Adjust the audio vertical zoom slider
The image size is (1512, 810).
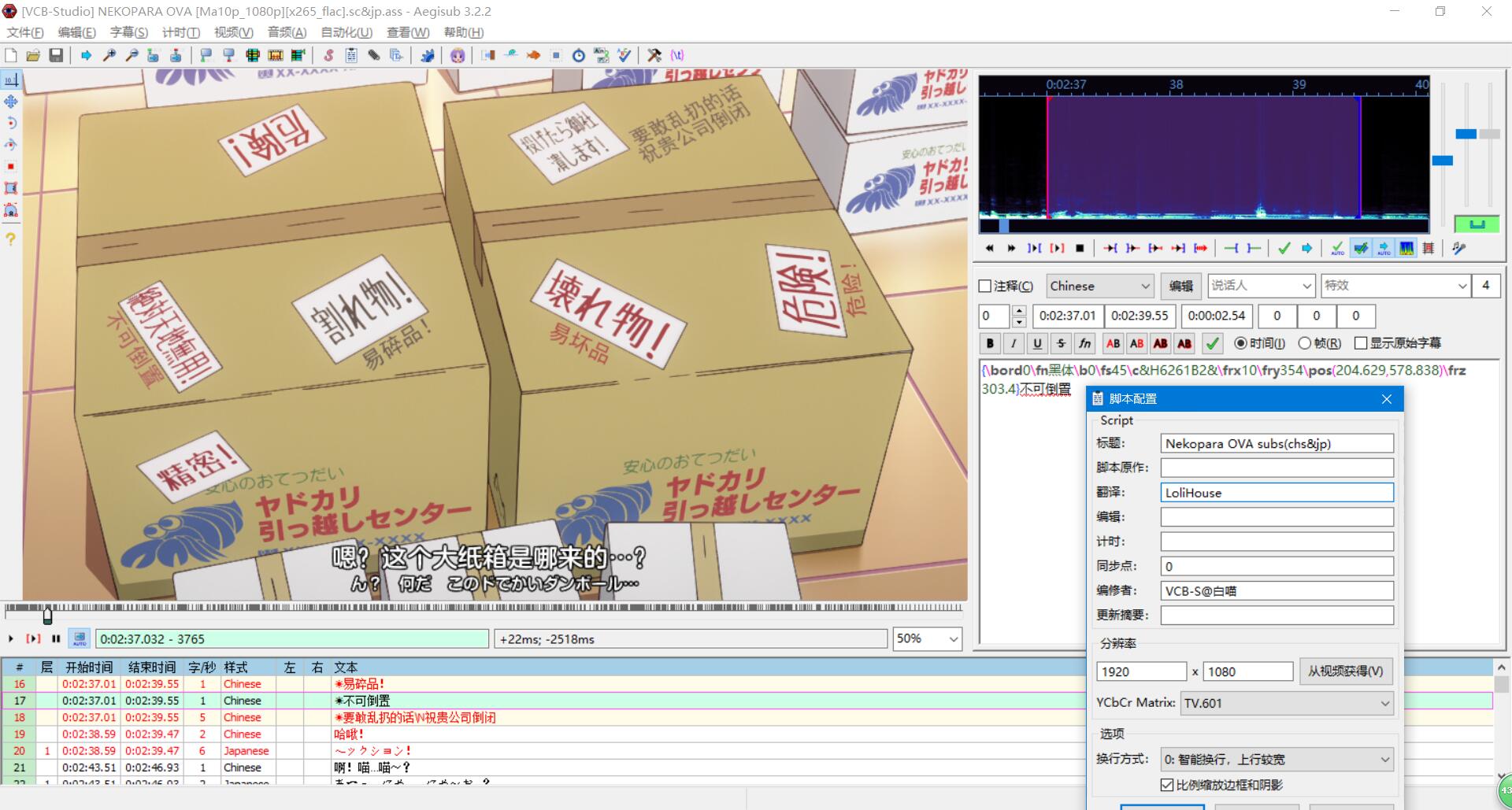tap(1466, 134)
